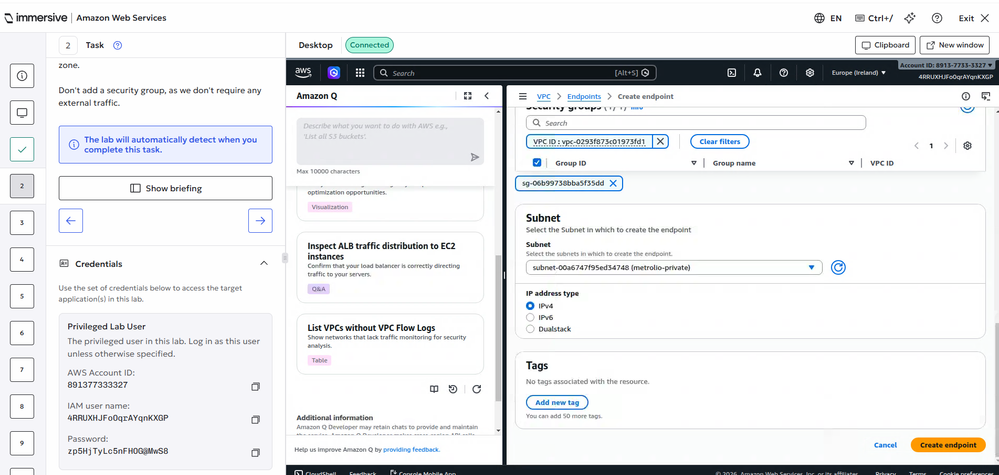This screenshot has height=475, width=999.
Task: Open security groups table preferences gear
Action: [x=967, y=145]
